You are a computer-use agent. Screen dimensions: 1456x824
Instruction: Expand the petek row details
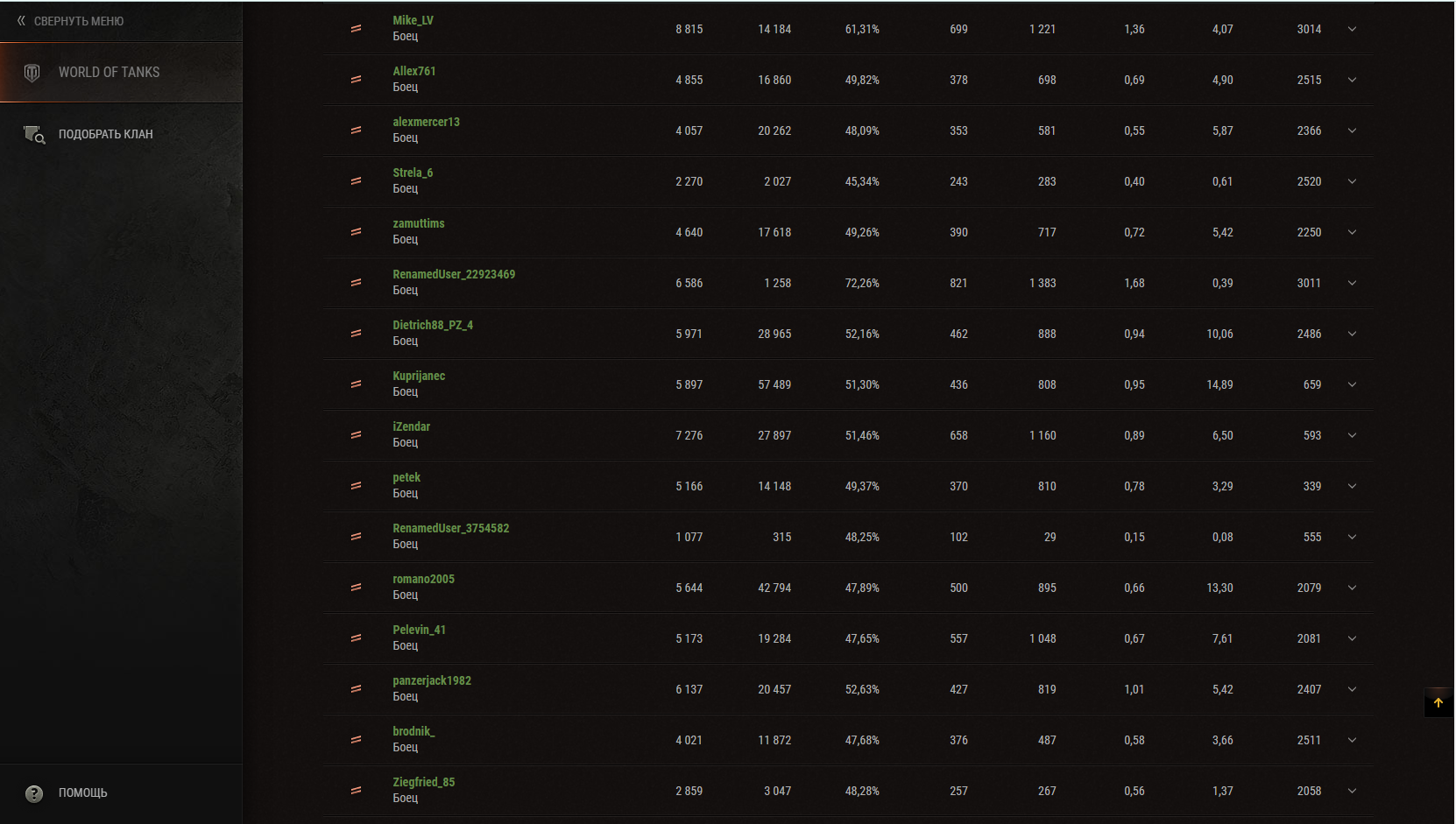1352,486
